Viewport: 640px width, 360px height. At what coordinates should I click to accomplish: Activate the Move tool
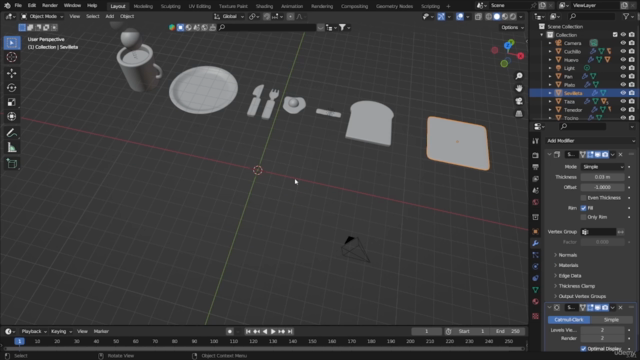[11, 73]
